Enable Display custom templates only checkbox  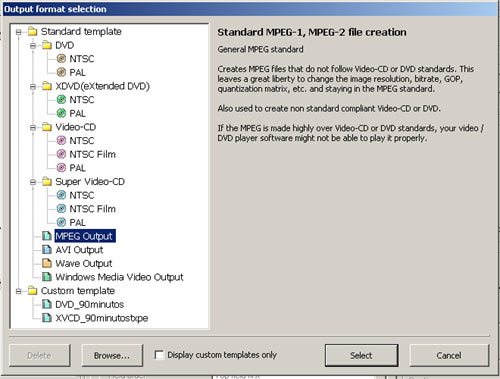pos(159,355)
